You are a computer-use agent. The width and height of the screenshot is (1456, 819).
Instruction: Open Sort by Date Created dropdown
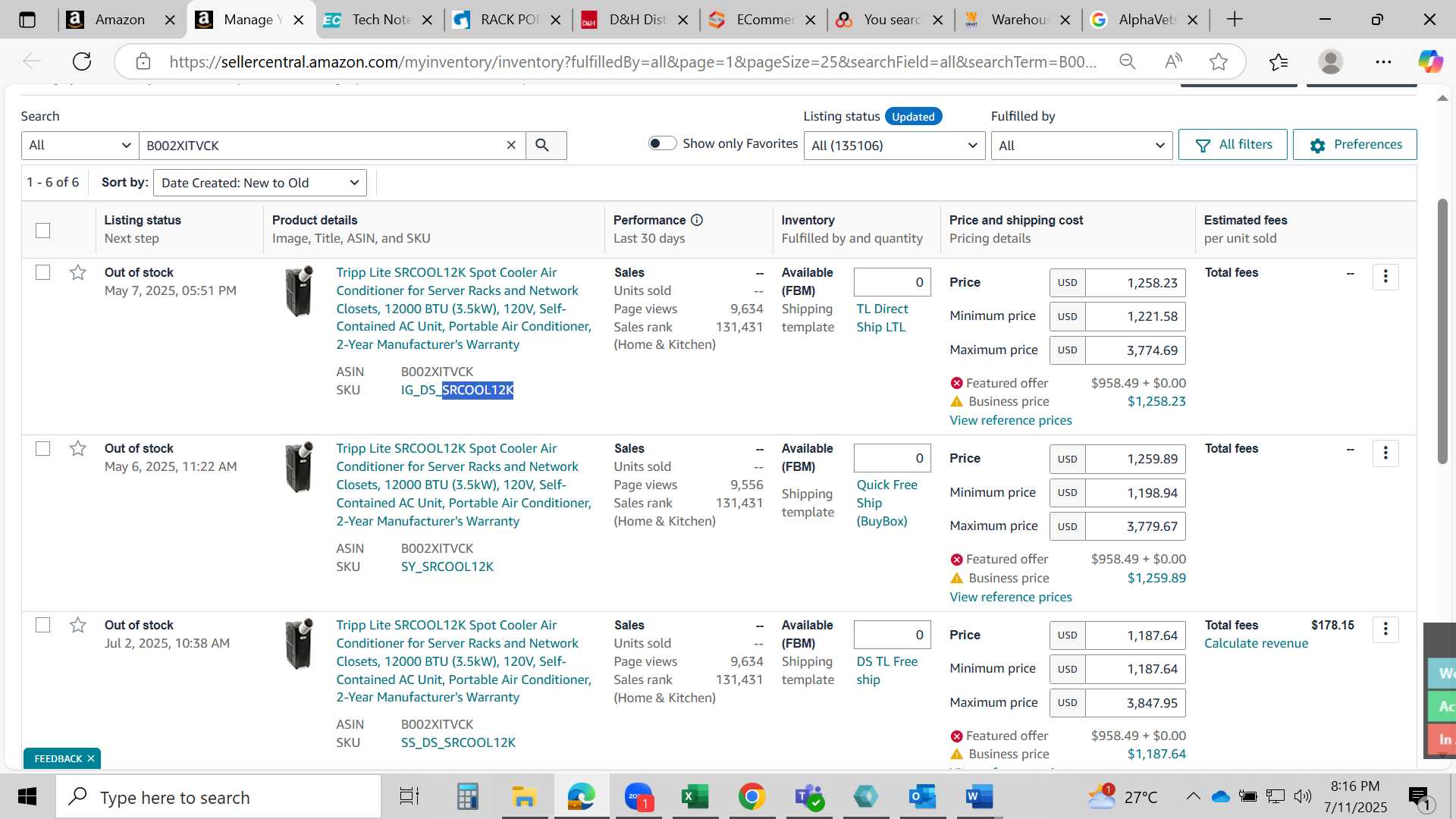pyautogui.click(x=260, y=183)
